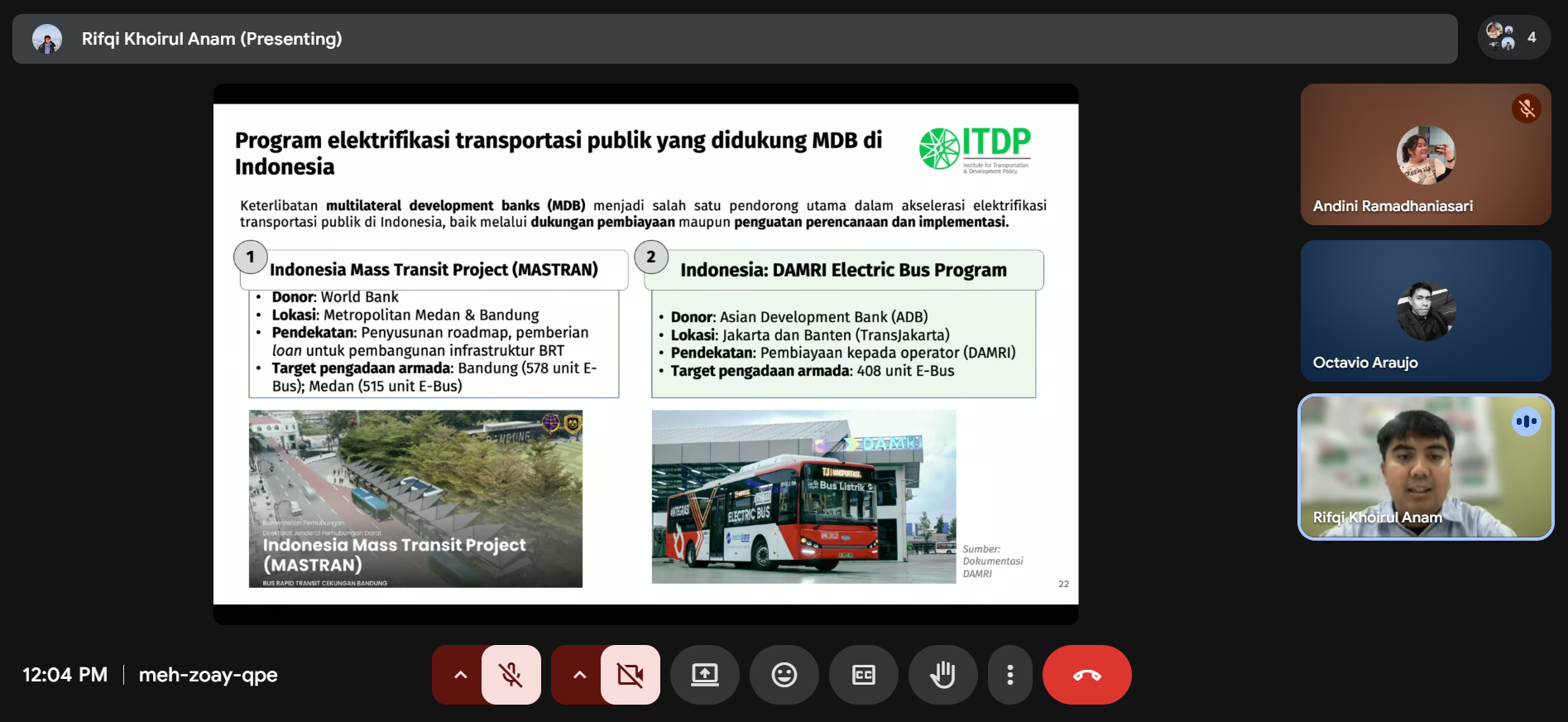The image size is (1568, 722).
Task: Open the participants list showing 4
Action: pos(1513,37)
